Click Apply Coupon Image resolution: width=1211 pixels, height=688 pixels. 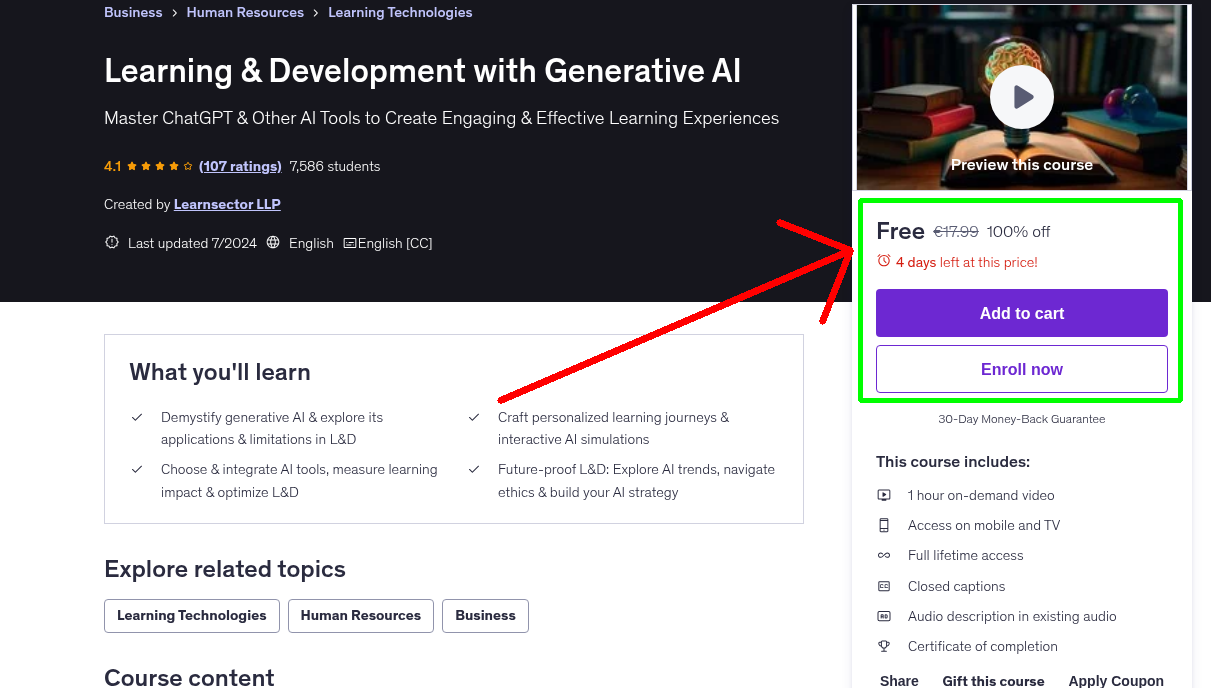coord(1116,679)
